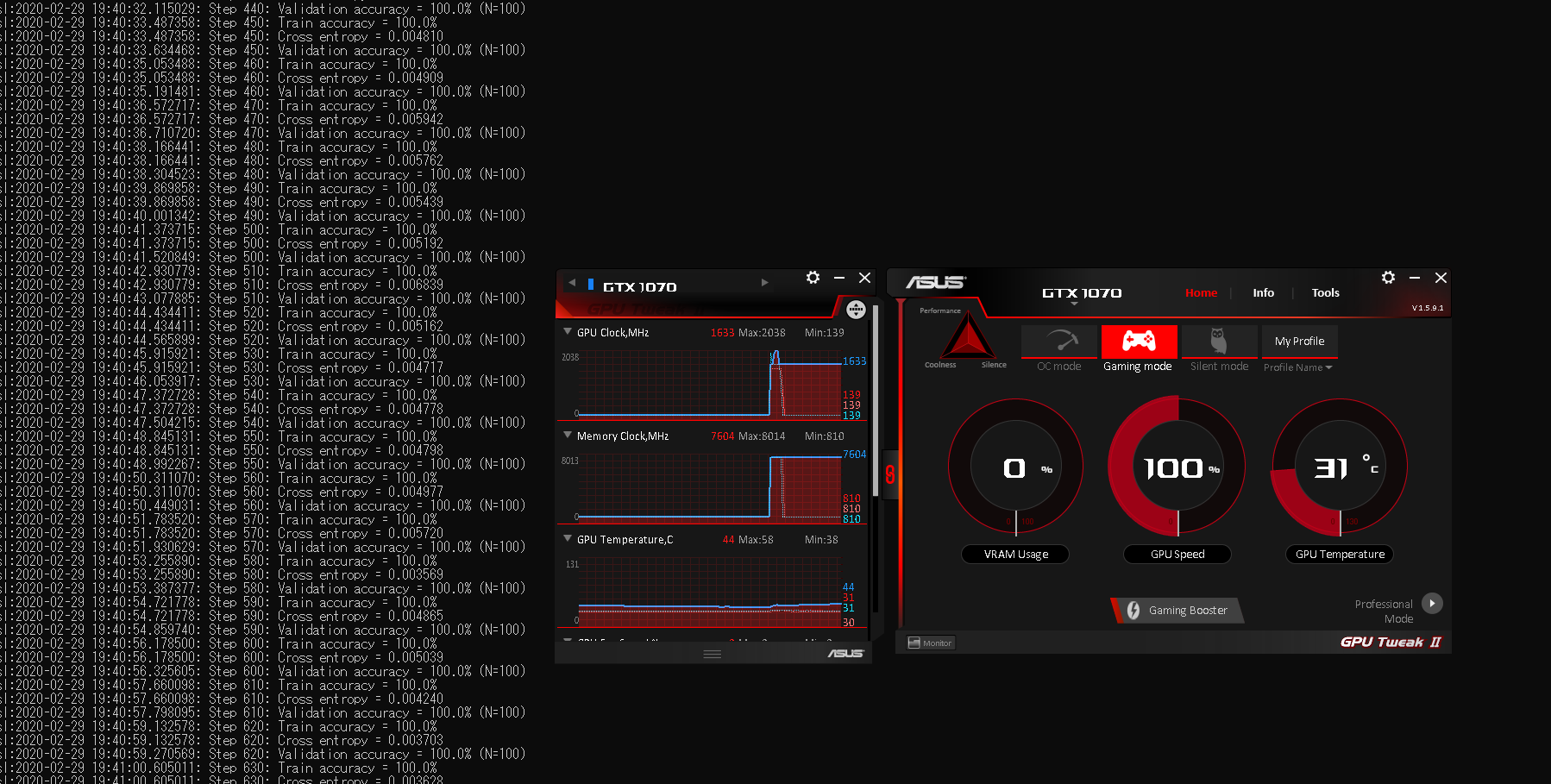Click the GPU Tweak II logo text
The height and width of the screenshot is (784, 1551).
coord(1391,642)
